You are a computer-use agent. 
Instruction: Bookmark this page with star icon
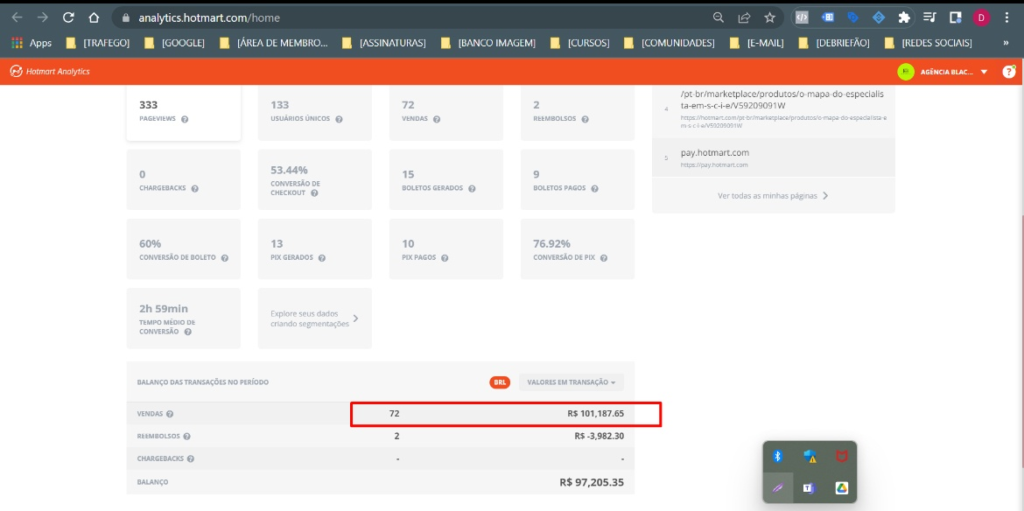pyautogui.click(x=770, y=17)
